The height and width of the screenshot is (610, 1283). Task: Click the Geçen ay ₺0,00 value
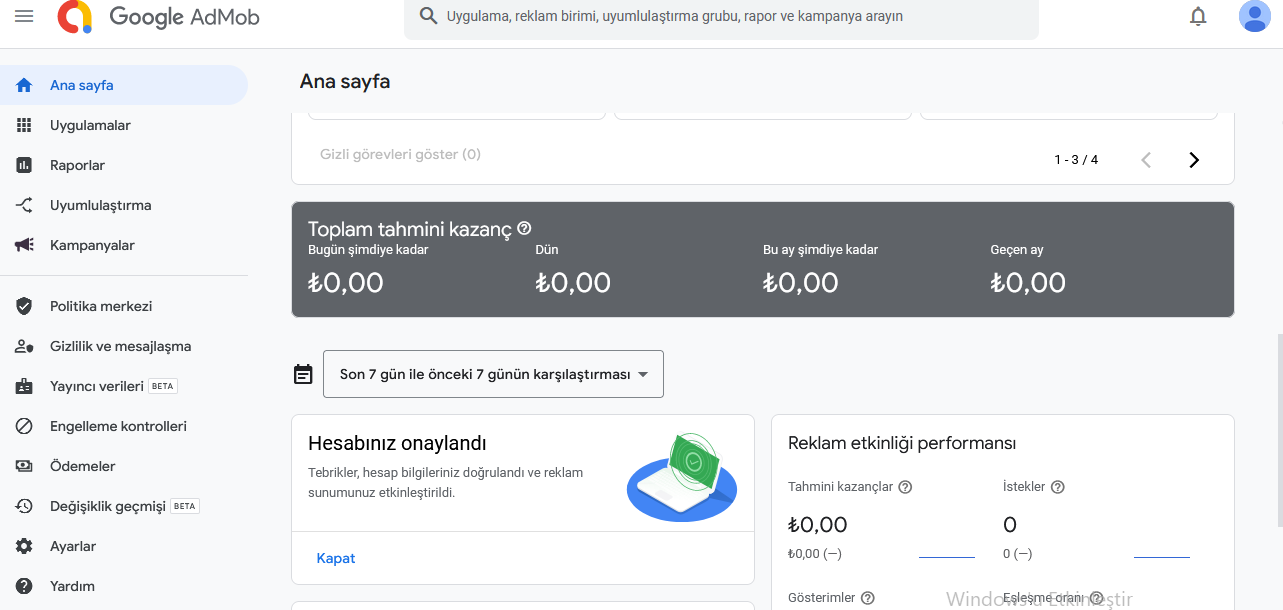coord(1028,282)
